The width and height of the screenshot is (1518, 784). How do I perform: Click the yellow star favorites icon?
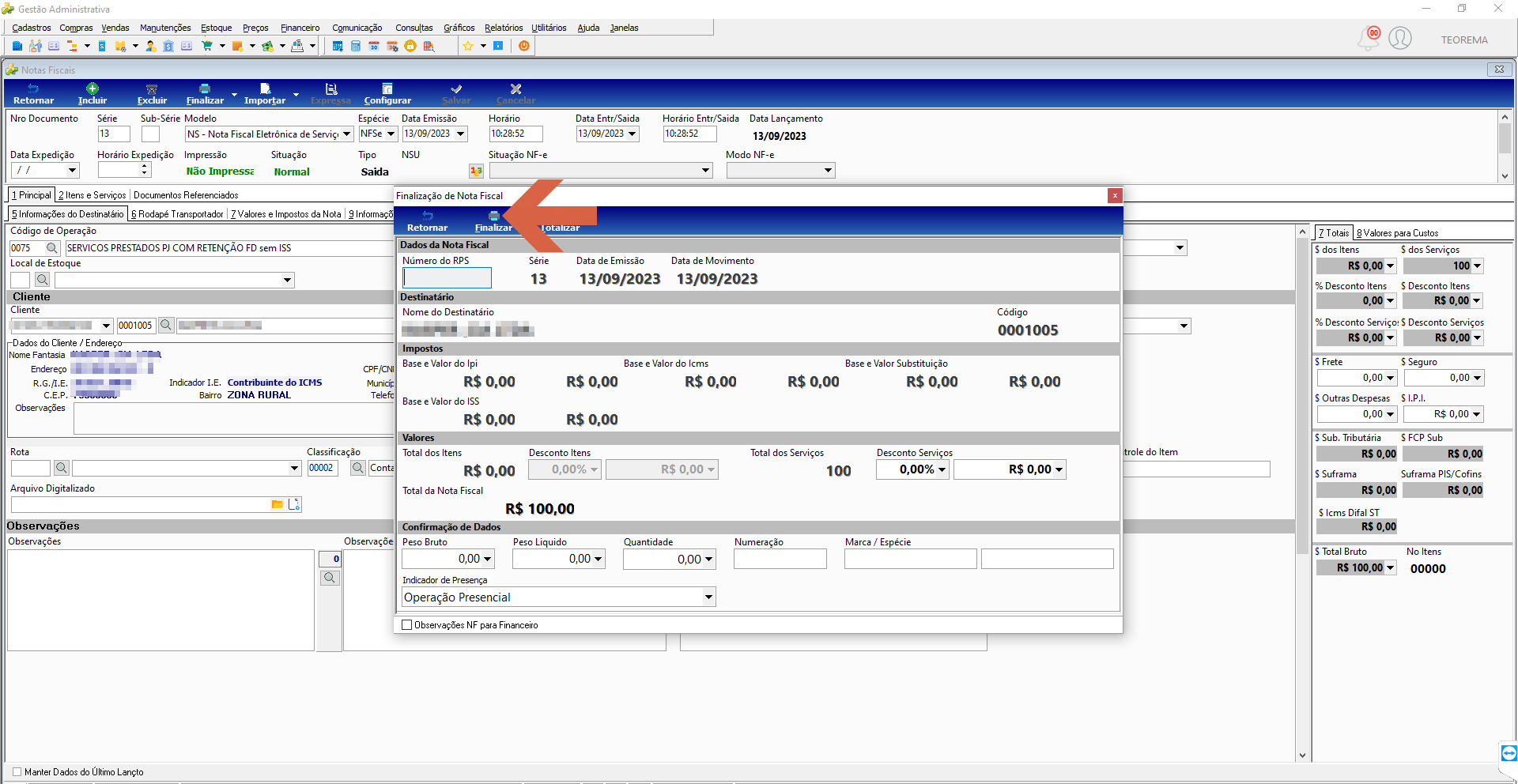pyautogui.click(x=468, y=46)
